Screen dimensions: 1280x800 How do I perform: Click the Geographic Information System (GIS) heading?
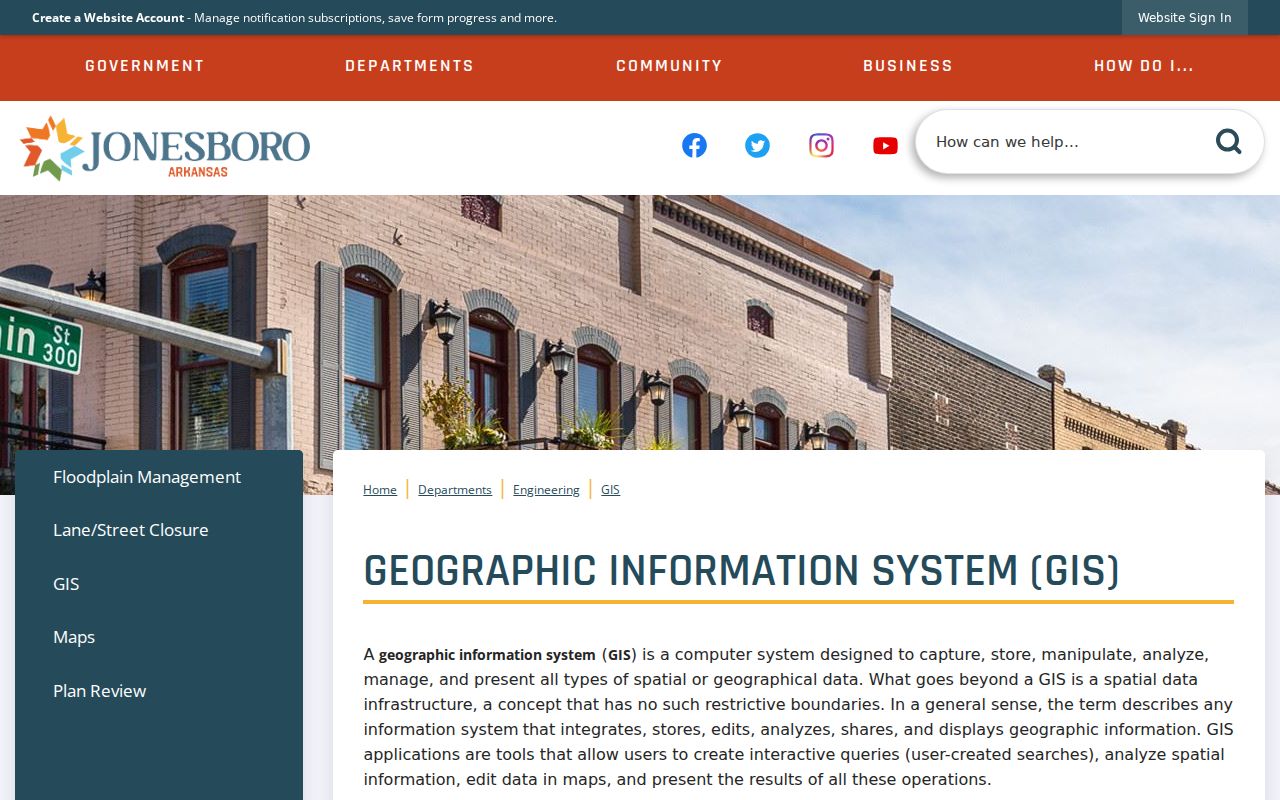pos(741,571)
